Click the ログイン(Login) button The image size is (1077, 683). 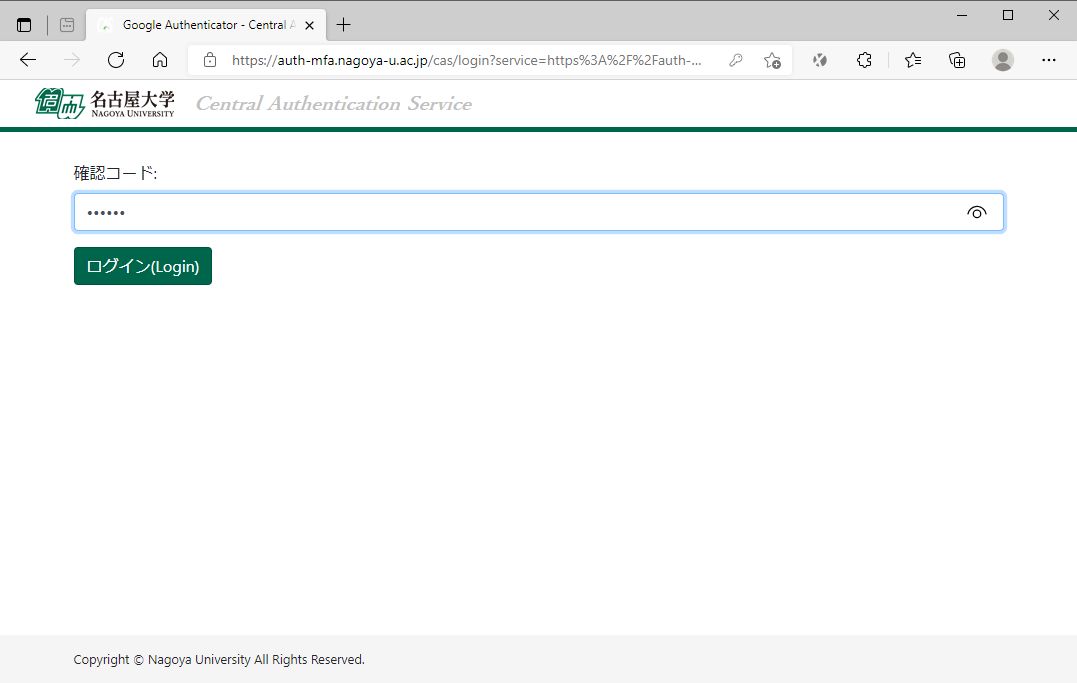(x=142, y=266)
